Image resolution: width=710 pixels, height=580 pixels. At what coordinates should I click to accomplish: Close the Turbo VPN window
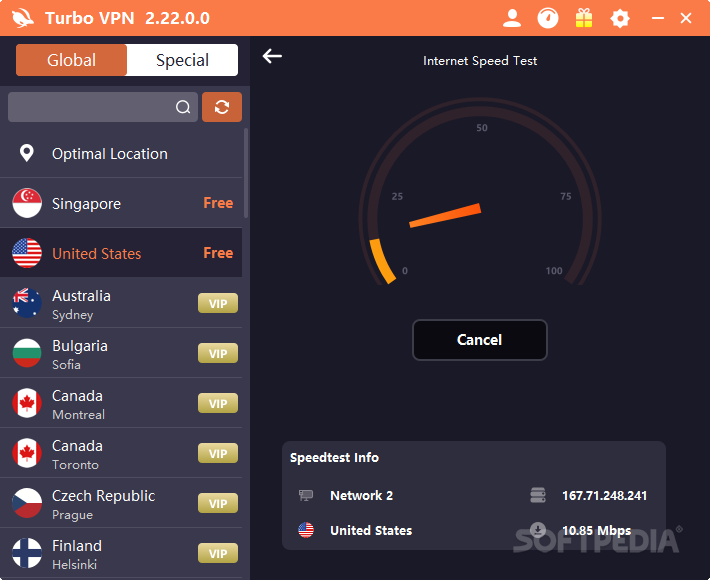click(x=686, y=19)
